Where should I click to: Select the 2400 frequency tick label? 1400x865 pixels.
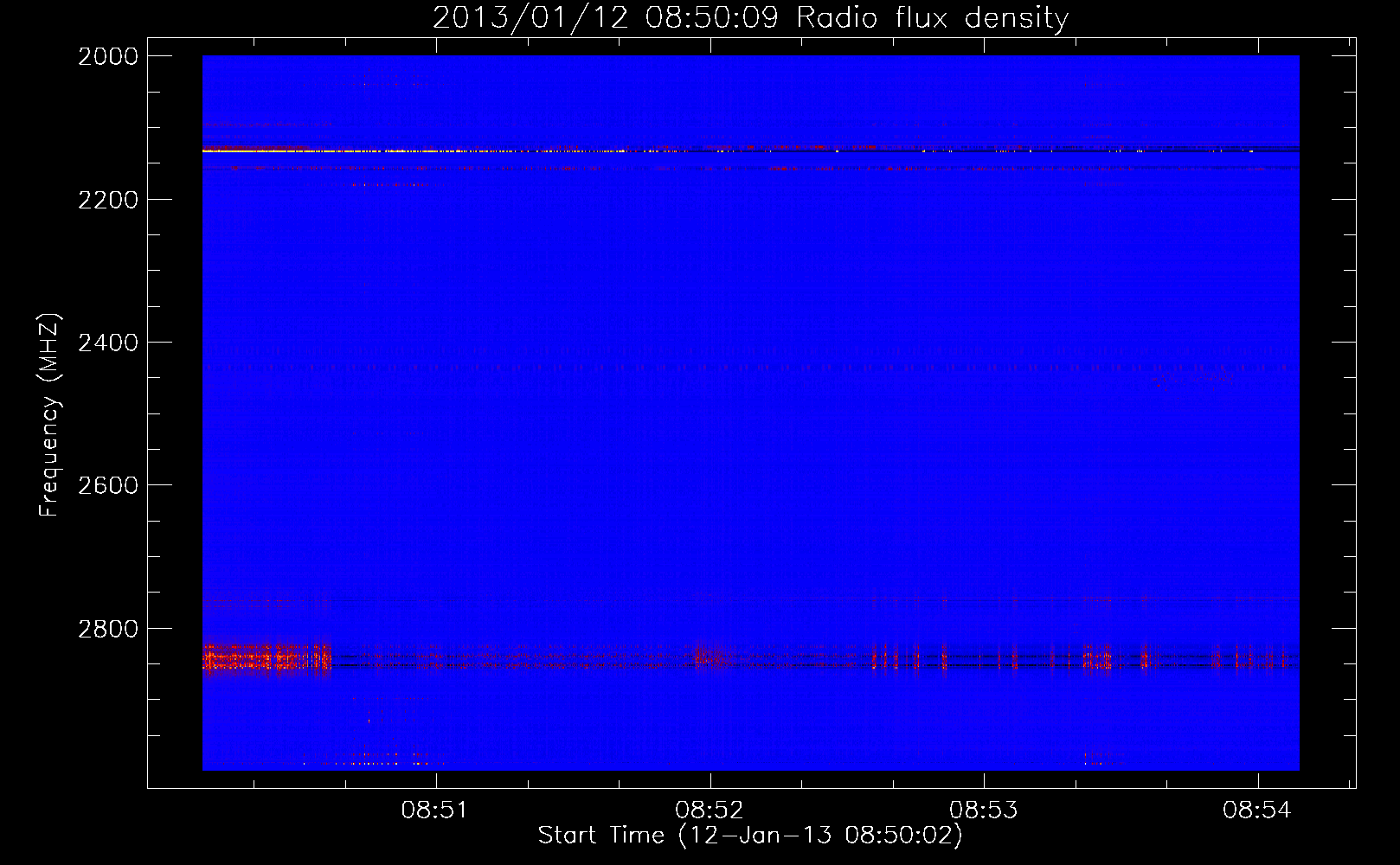tap(108, 343)
